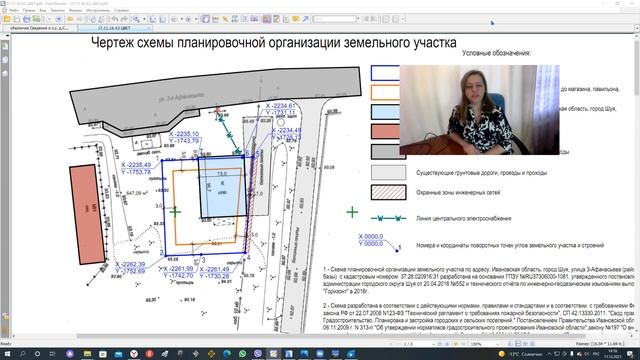Expand the Zoom Out dropdown arrow

coord(182,19)
